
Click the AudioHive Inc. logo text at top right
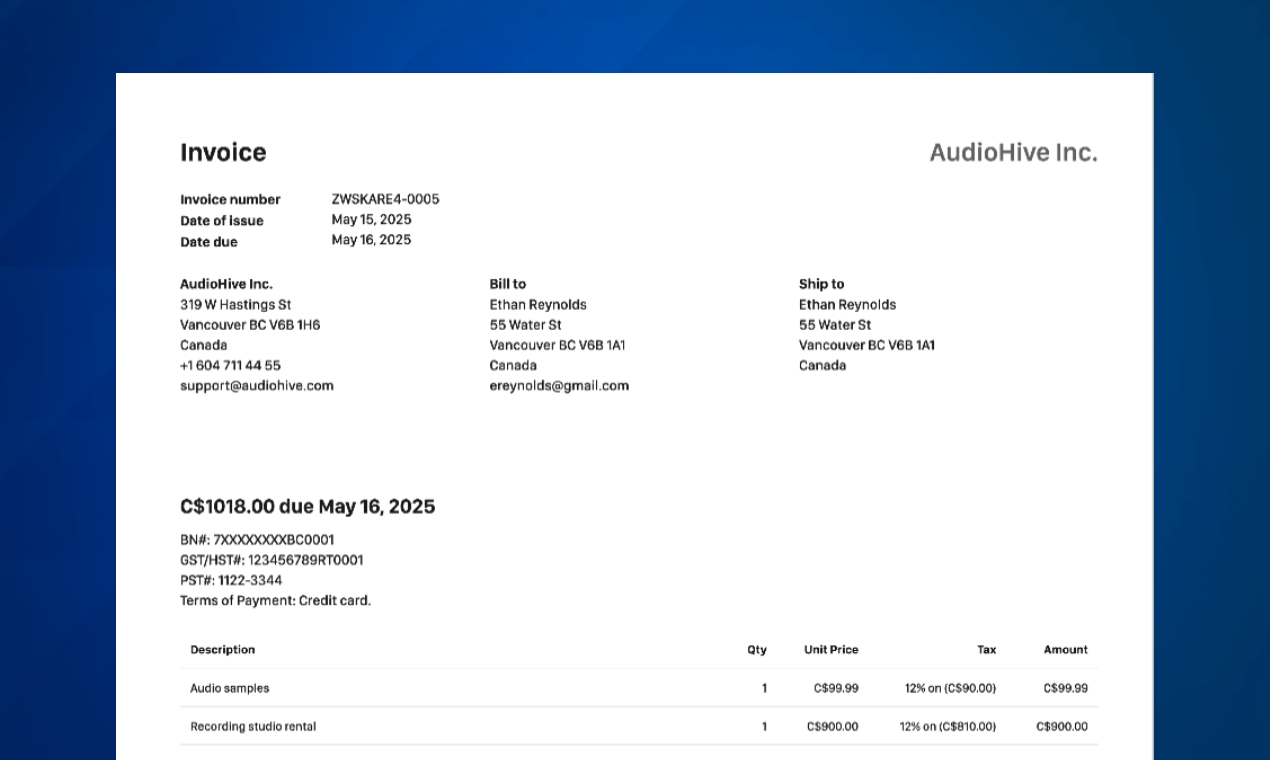point(1013,152)
